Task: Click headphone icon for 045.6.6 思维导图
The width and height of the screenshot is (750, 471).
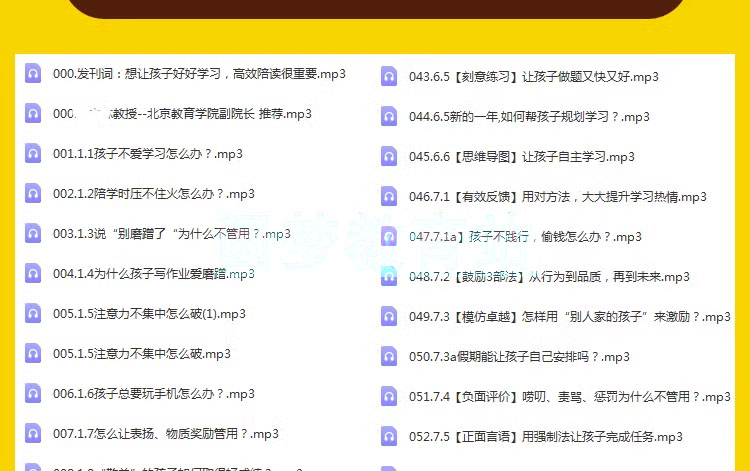Action: 389,156
